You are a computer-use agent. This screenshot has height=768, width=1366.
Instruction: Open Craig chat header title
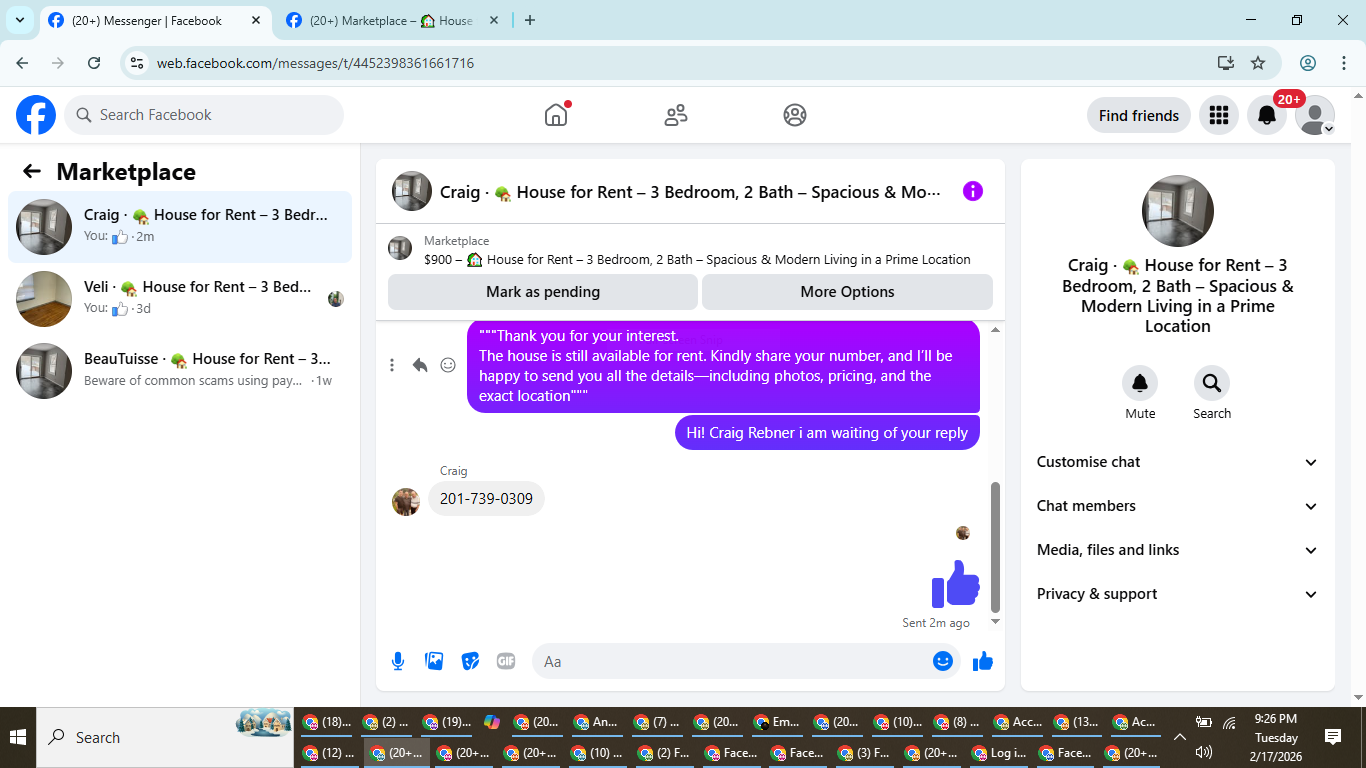[690, 192]
